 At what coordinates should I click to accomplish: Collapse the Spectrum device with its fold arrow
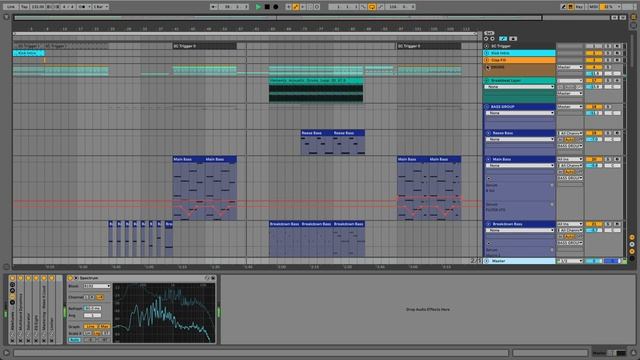click(x=76, y=278)
